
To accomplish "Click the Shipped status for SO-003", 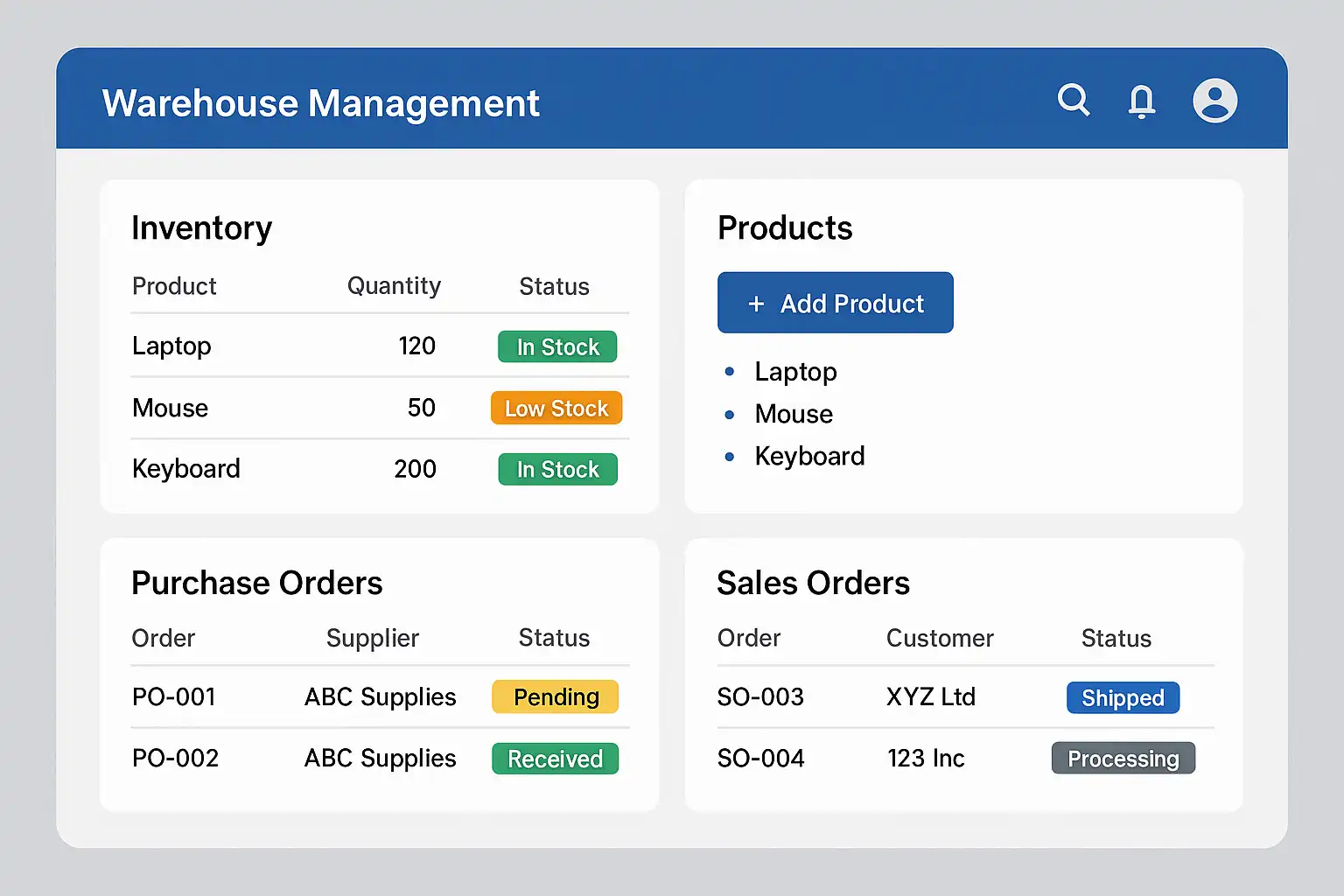I will coord(1123,698).
